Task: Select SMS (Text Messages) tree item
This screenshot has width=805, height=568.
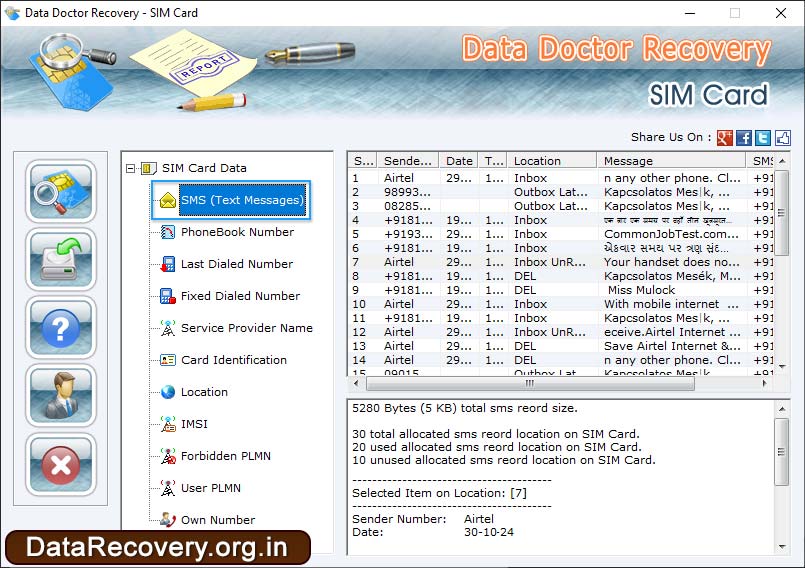Action: pyautogui.click(x=242, y=200)
